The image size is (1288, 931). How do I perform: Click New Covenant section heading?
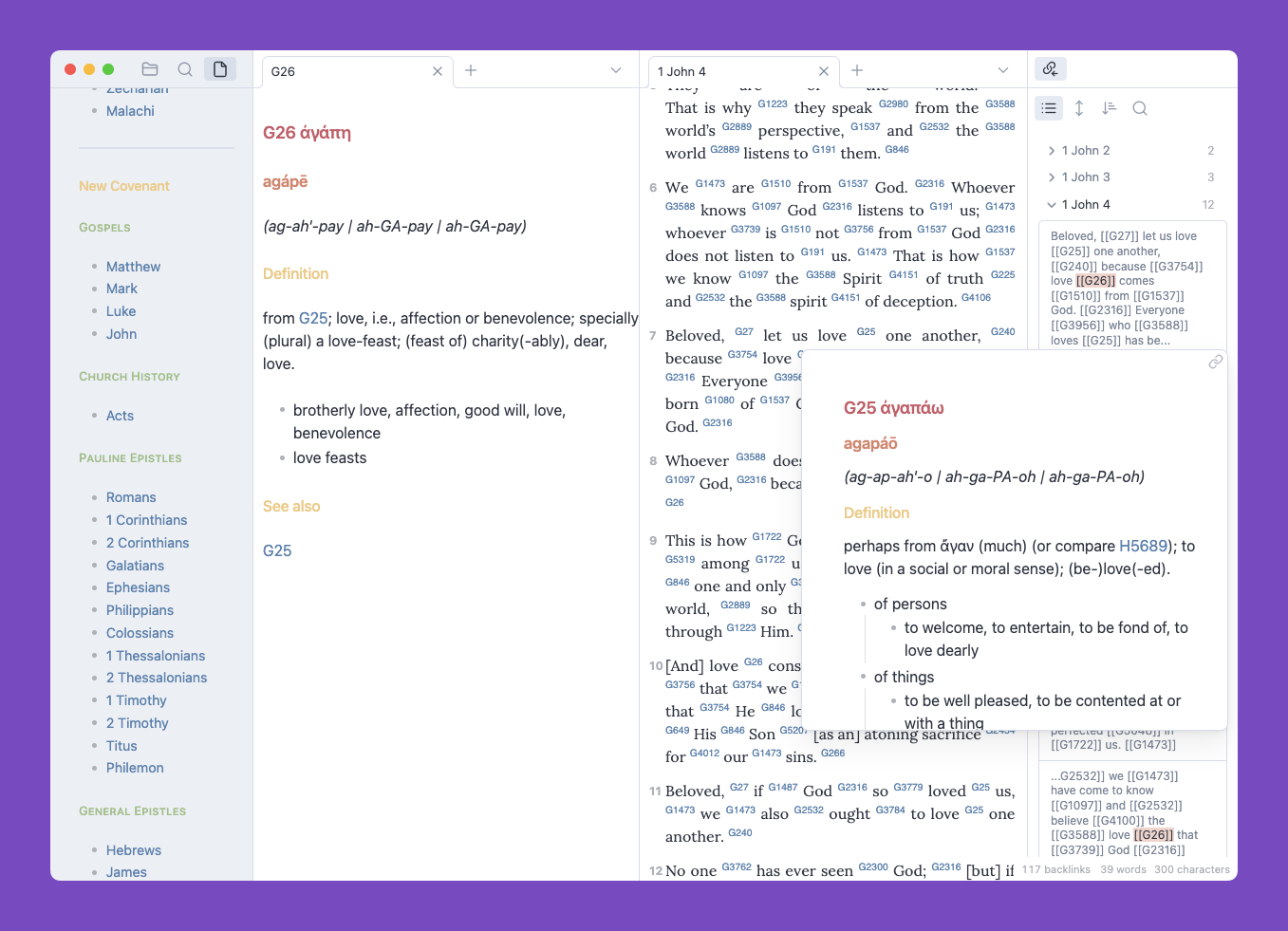click(x=124, y=186)
